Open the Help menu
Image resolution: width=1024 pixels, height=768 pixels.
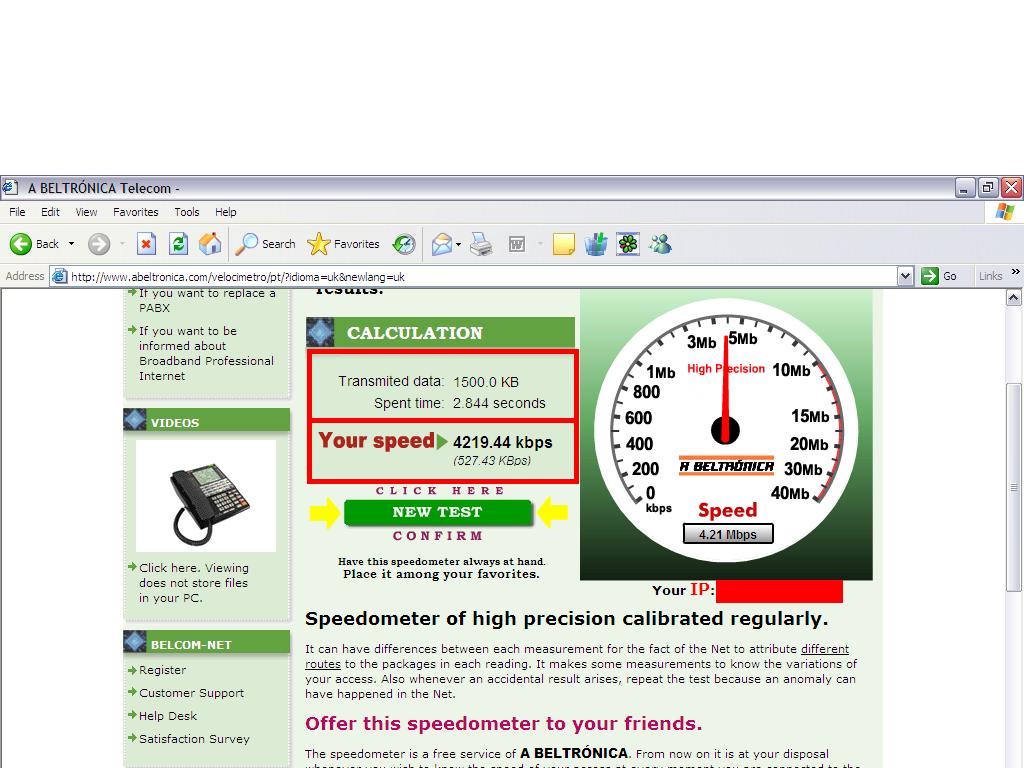pos(226,212)
